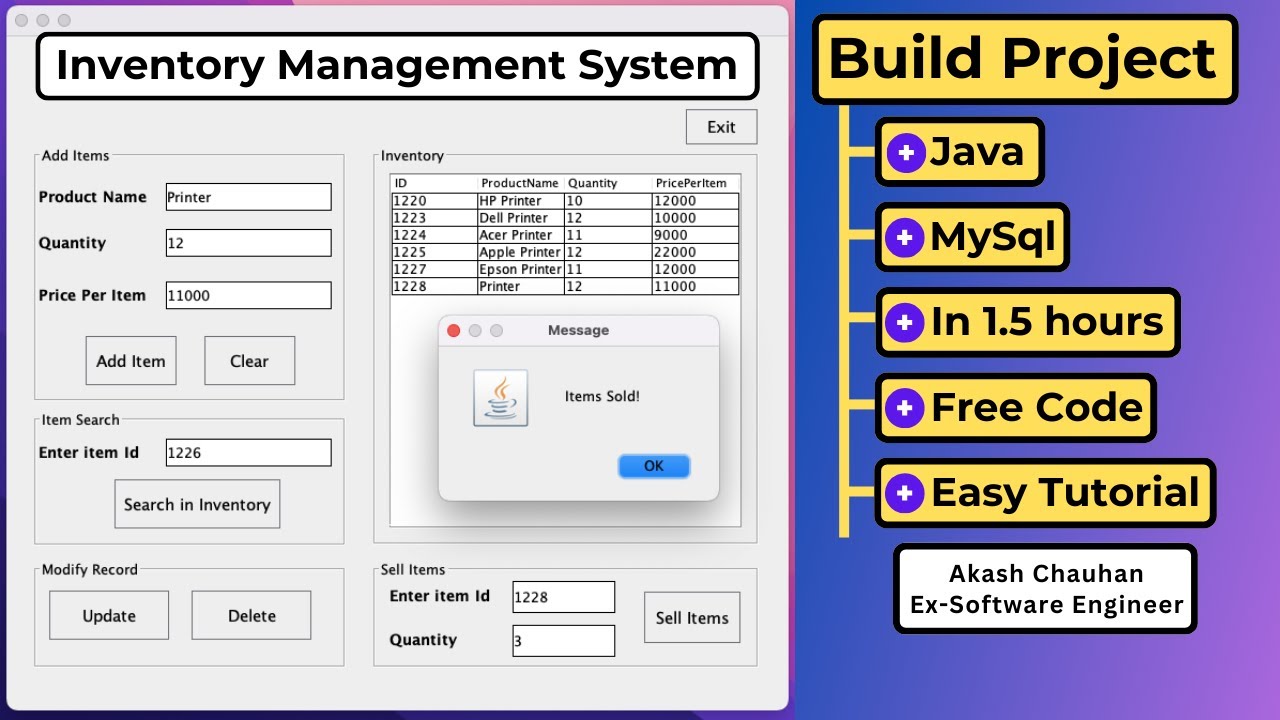The image size is (1280, 720).
Task: Focus the Product Name input field
Action: pos(248,197)
